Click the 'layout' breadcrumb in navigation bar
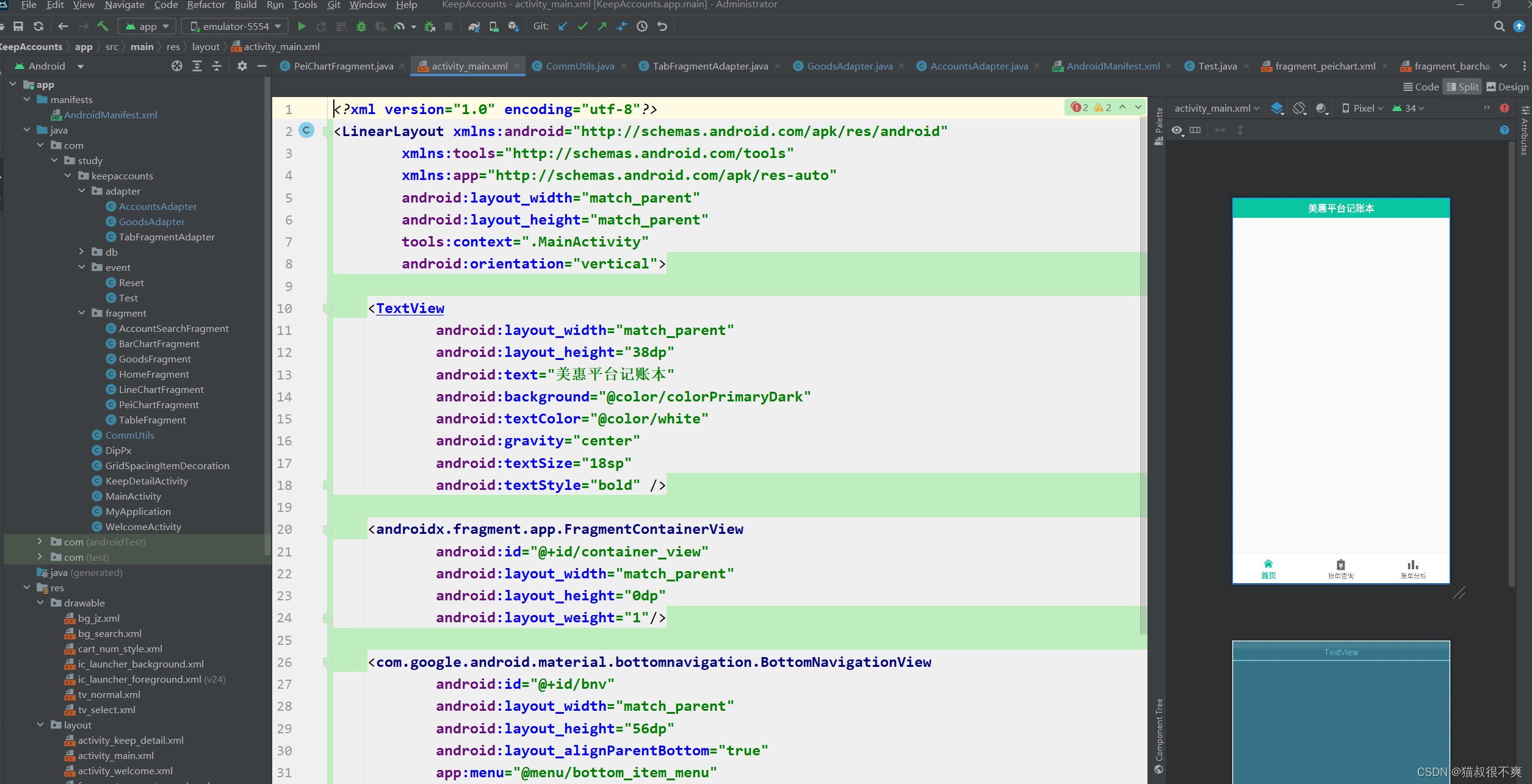 tap(206, 46)
